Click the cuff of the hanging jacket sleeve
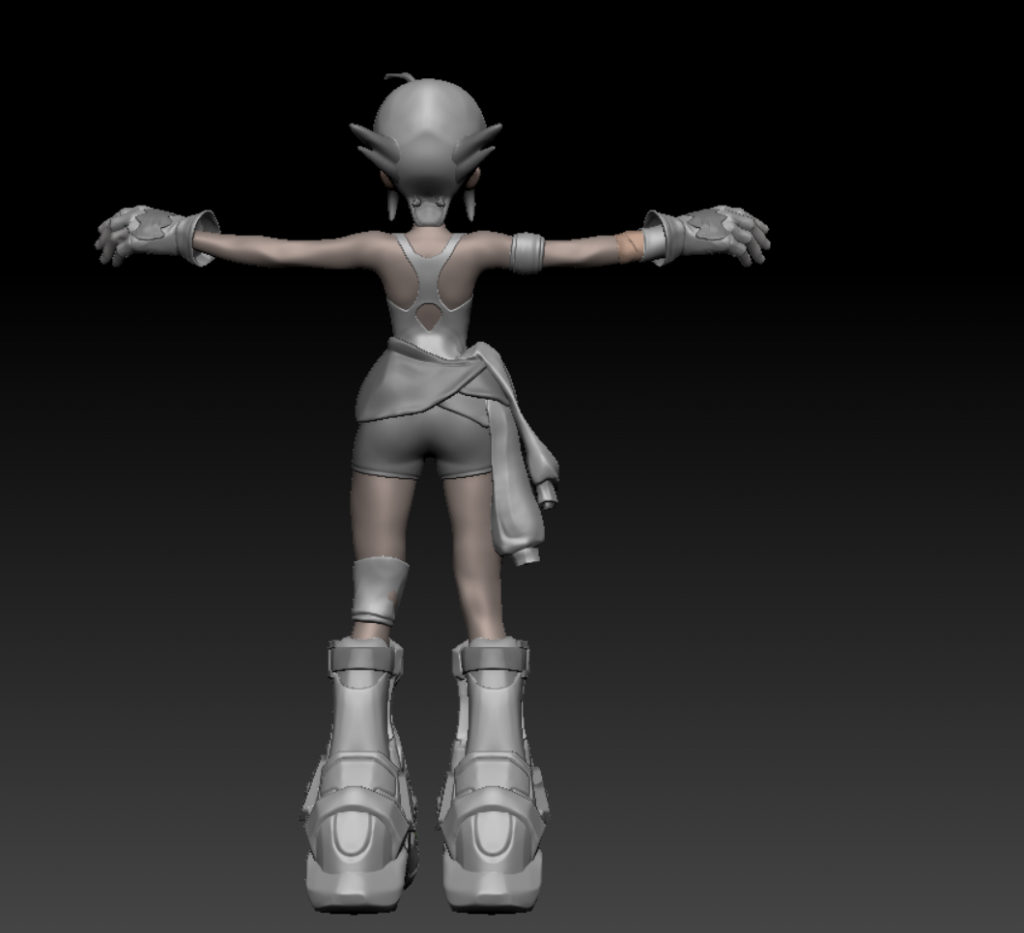This screenshot has height=933, width=1024. click(x=528, y=555)
